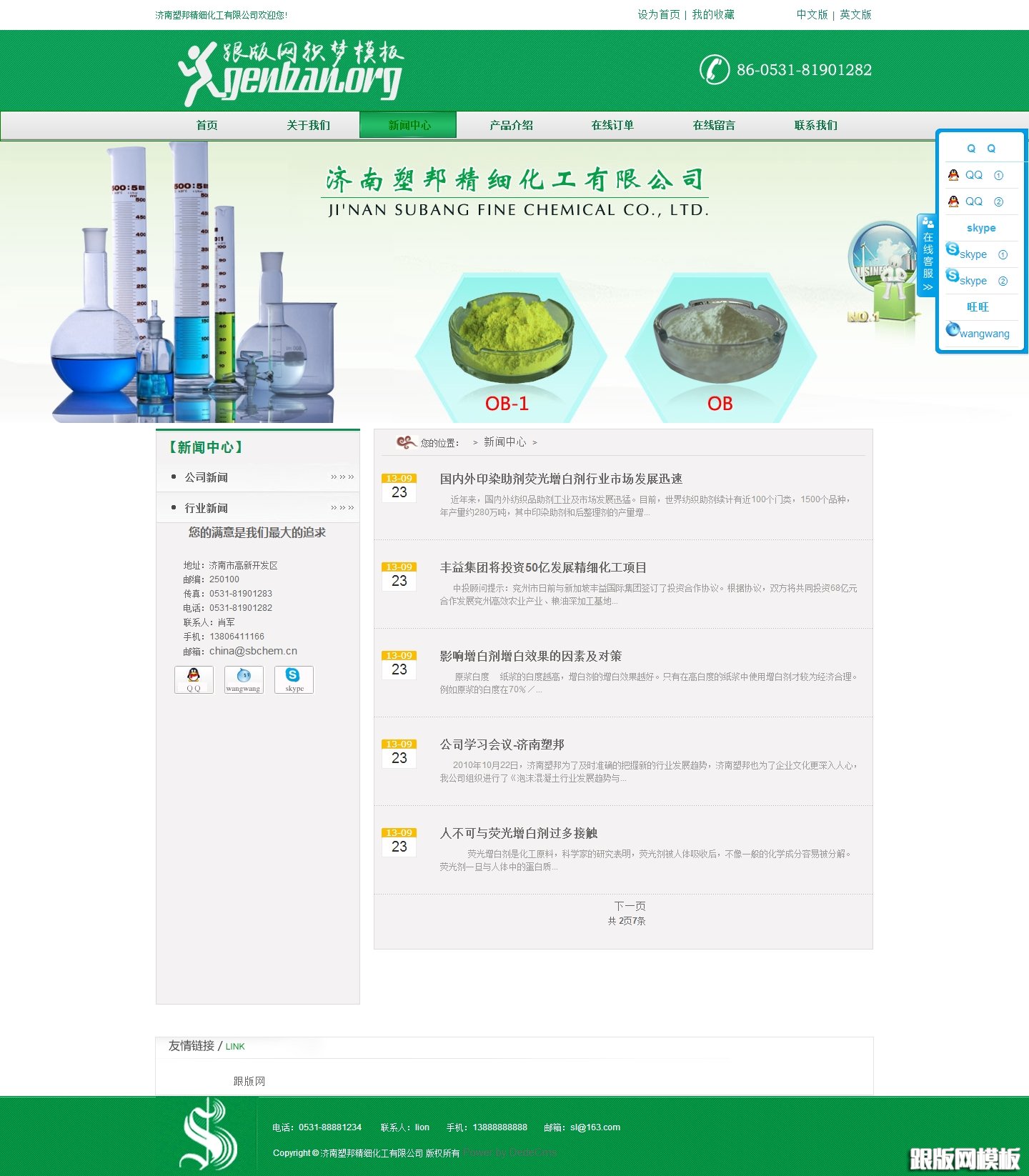Click the skype heading in floating panel
This screenshot has width=1029, height=1176.
[x=981, y=228]
